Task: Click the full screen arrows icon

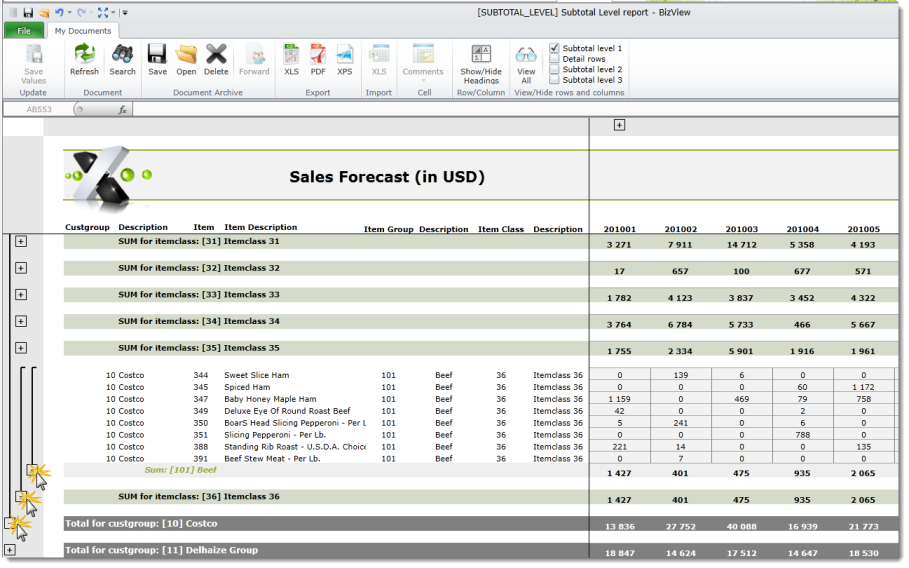Action: point(103,12)
